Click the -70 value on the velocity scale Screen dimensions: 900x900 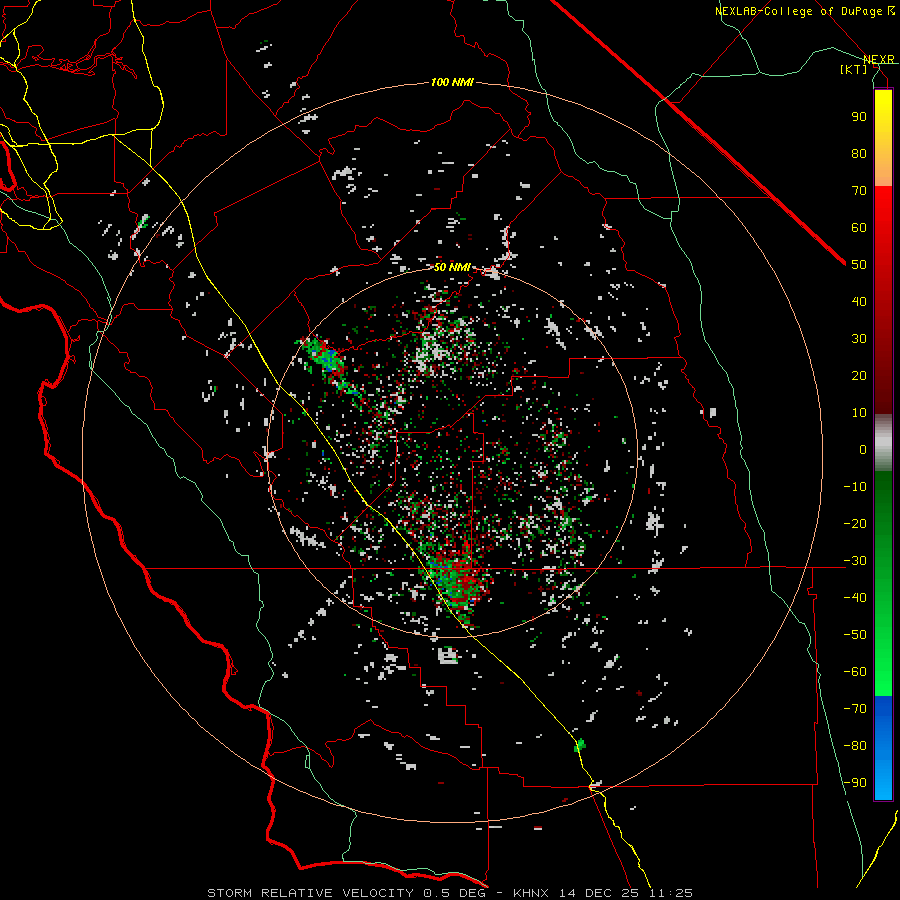click(855, 709)
